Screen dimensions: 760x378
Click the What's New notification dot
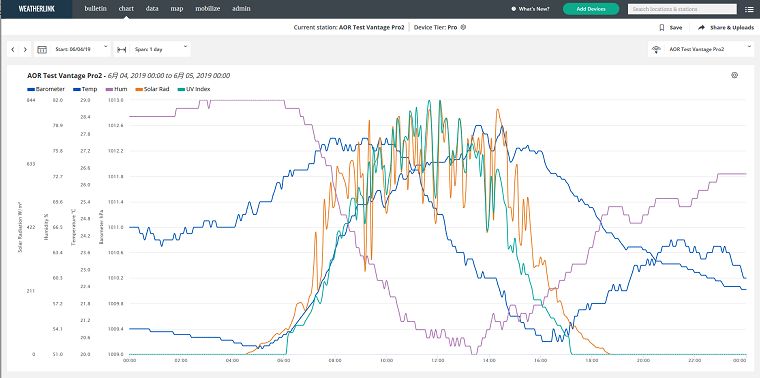click(x=514, y=9)
